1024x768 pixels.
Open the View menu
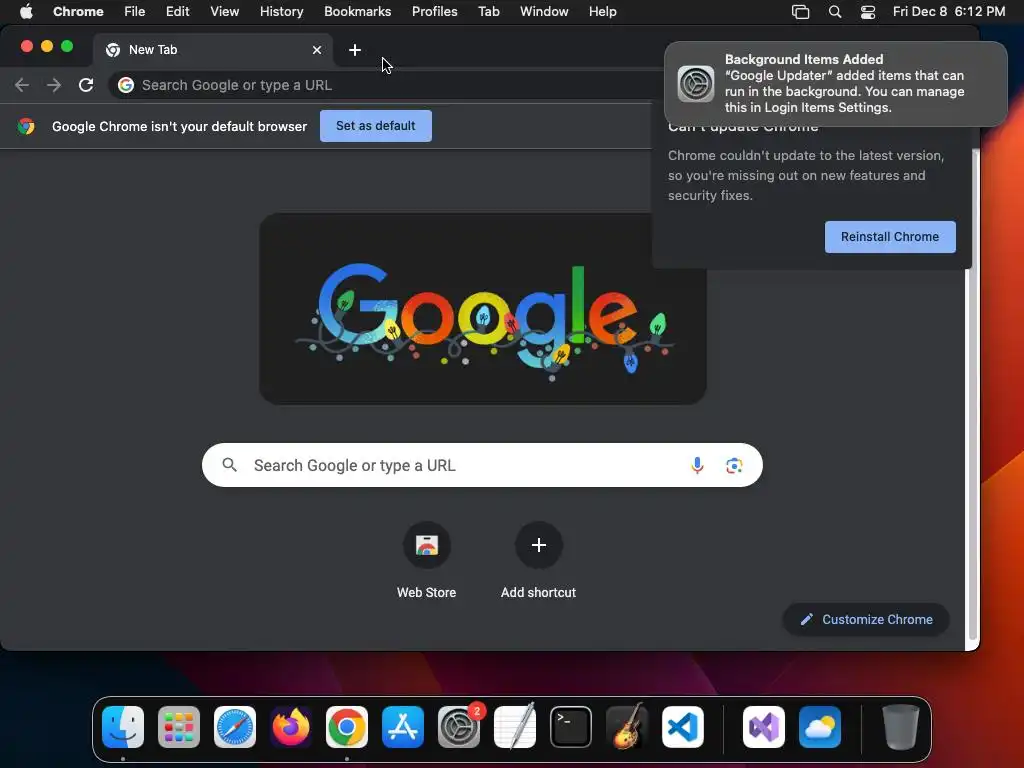tap(225, 12)
